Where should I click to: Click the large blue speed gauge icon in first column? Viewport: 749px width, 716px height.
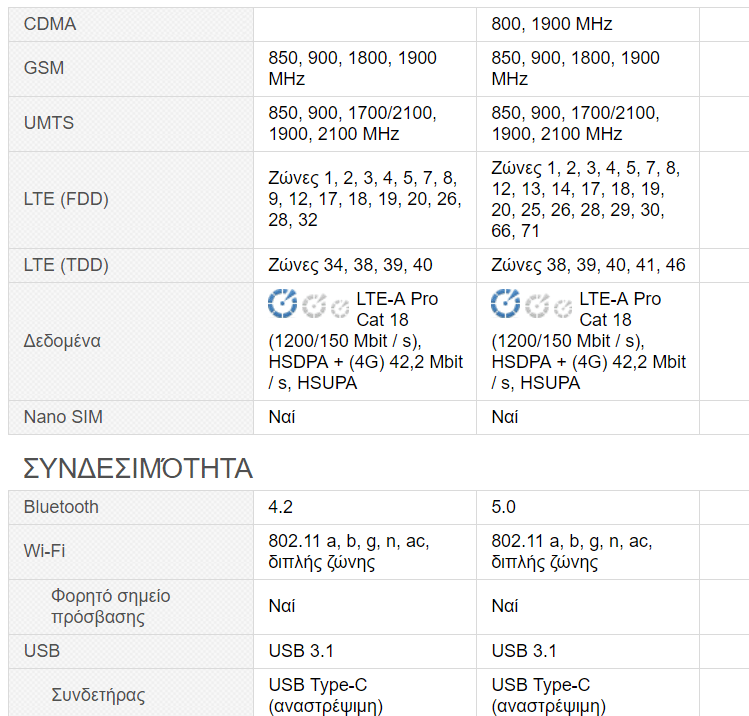(x=283, y=302)
